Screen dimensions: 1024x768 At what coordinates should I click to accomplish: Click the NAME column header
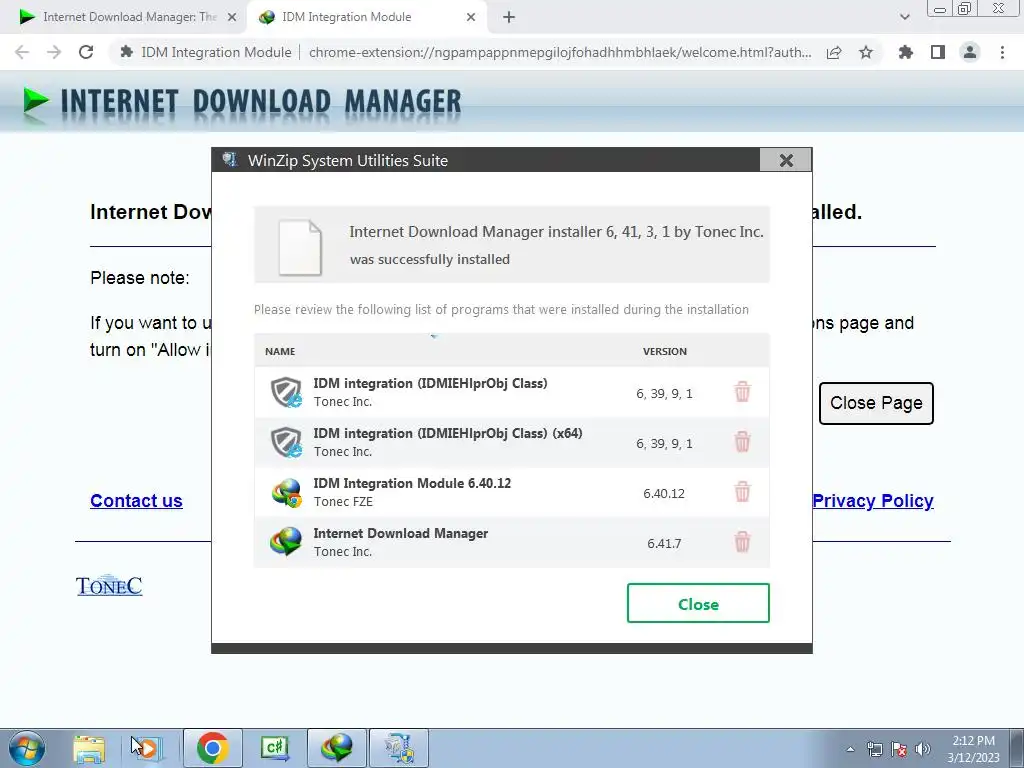click(280, 351)
